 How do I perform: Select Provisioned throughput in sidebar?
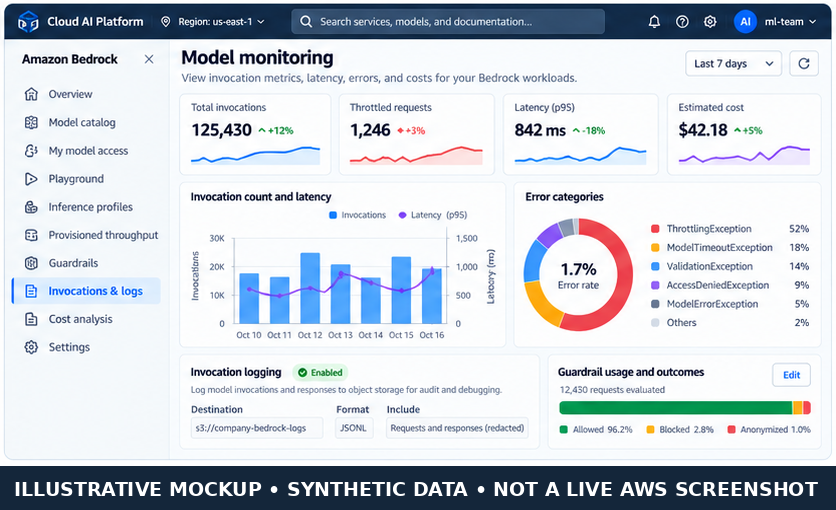(x=85, y=235)
